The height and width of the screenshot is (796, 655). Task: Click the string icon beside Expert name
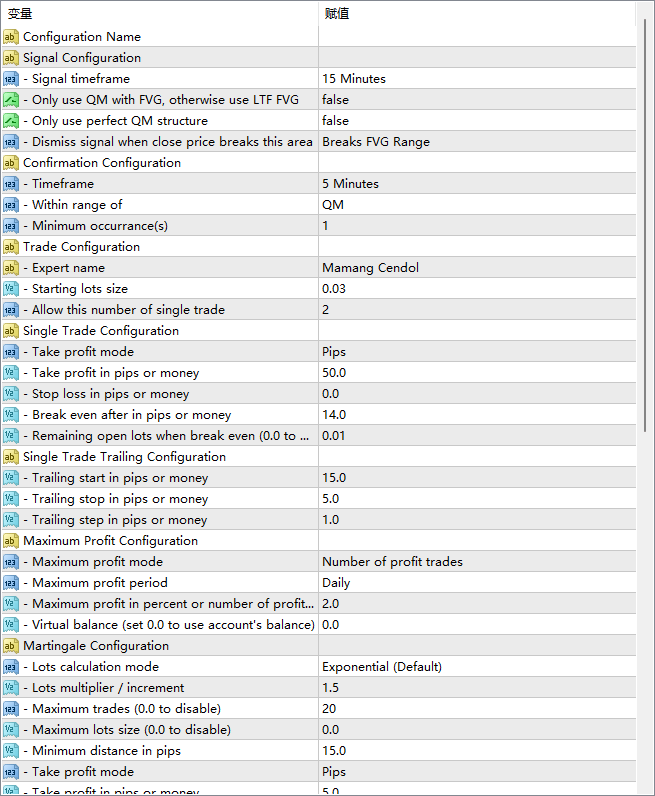[x=11, y=268]
